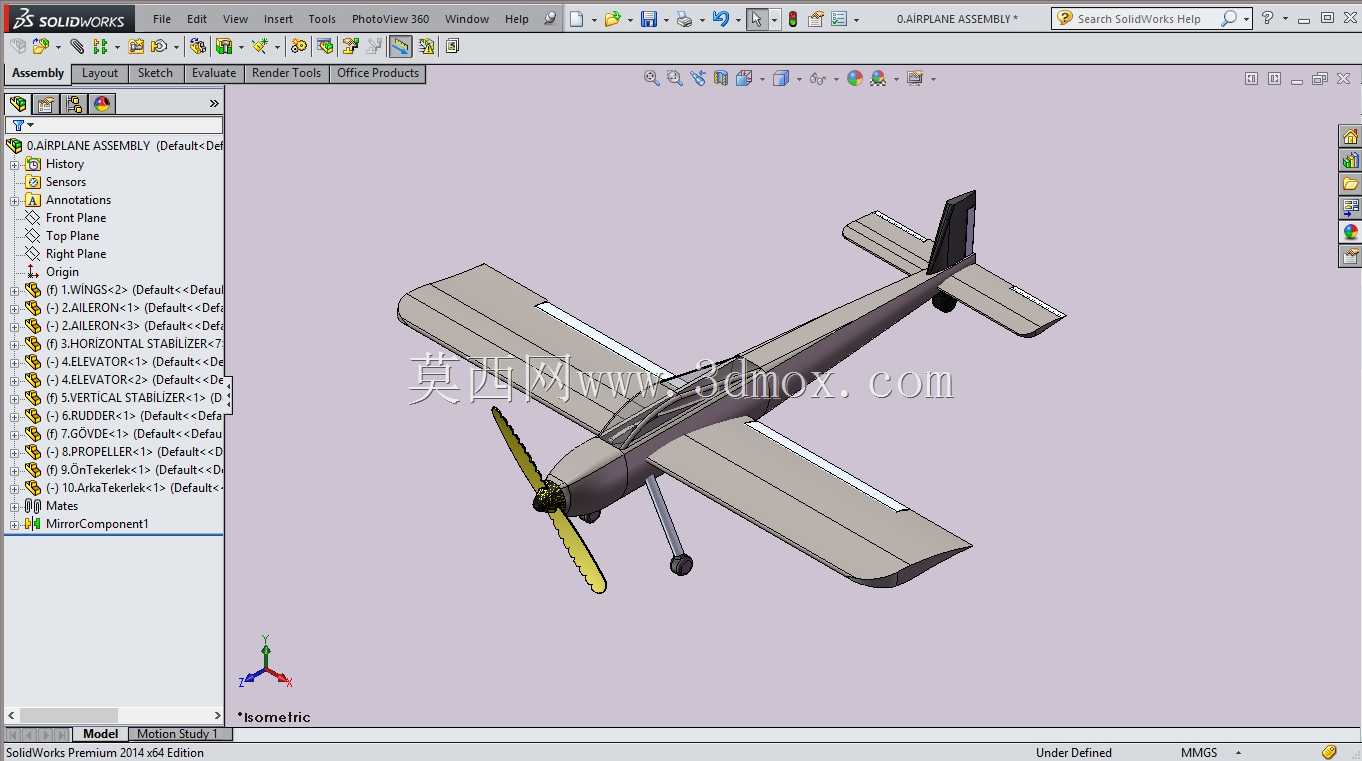Click the Exploded View icon
This screenshot has width=1362, height=761.
click(350, 46)
